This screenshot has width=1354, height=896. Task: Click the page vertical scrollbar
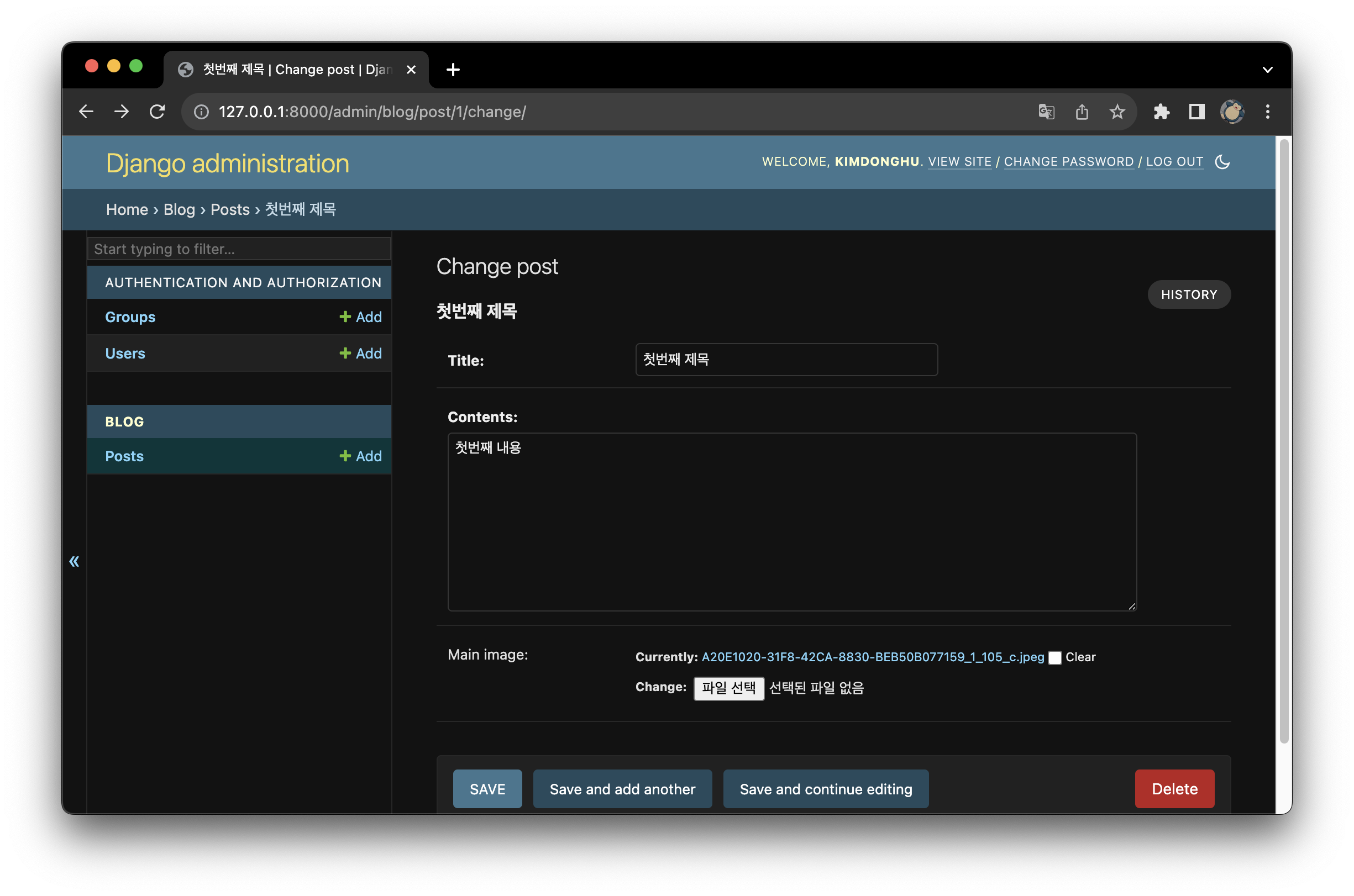(1284, 441)
